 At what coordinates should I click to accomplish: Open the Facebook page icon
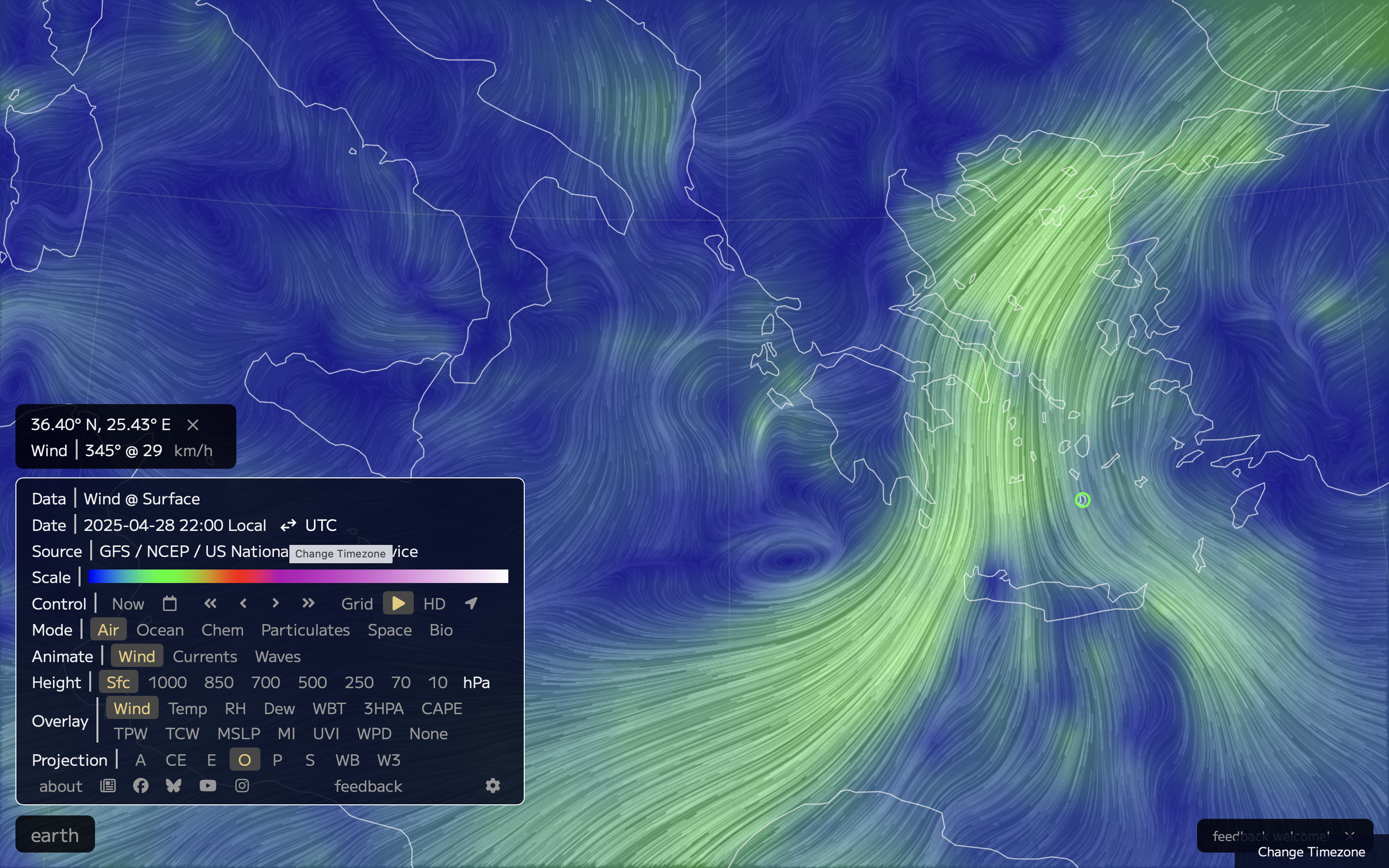coord(141,786)
